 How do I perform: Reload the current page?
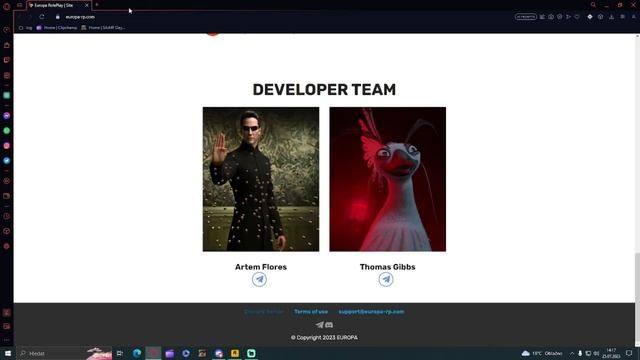(42, 17)
